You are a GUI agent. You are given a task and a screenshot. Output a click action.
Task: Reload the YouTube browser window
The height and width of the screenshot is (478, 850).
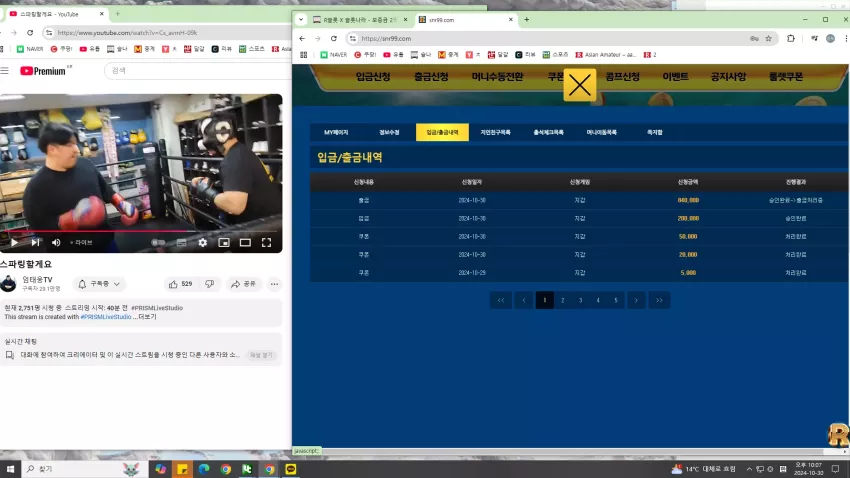(x=30, y=33)
